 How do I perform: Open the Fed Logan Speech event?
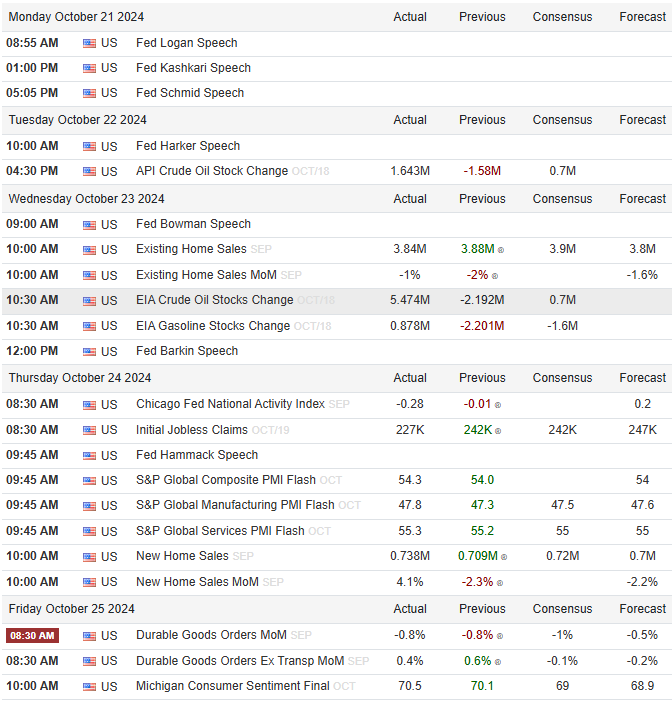click(187, 43)
